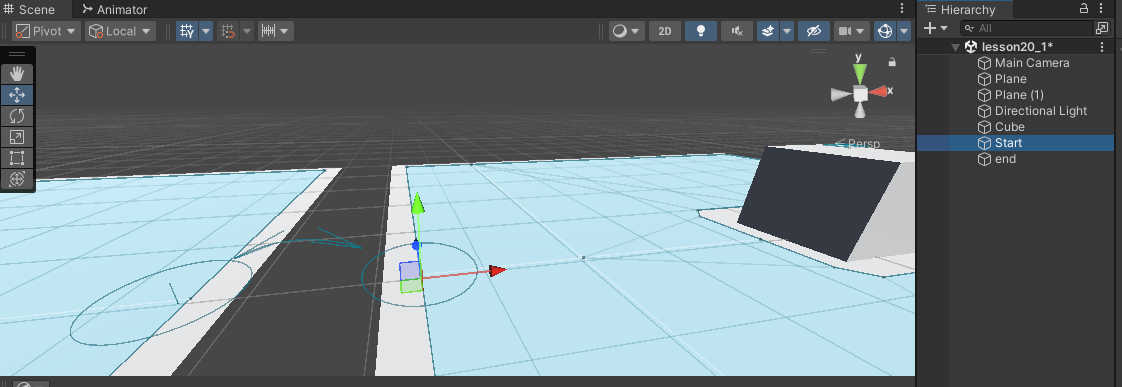The width and height of the screenshot is (1122, 387).
Task: Grab the tools overlay handle
Action: coord(17,54)
